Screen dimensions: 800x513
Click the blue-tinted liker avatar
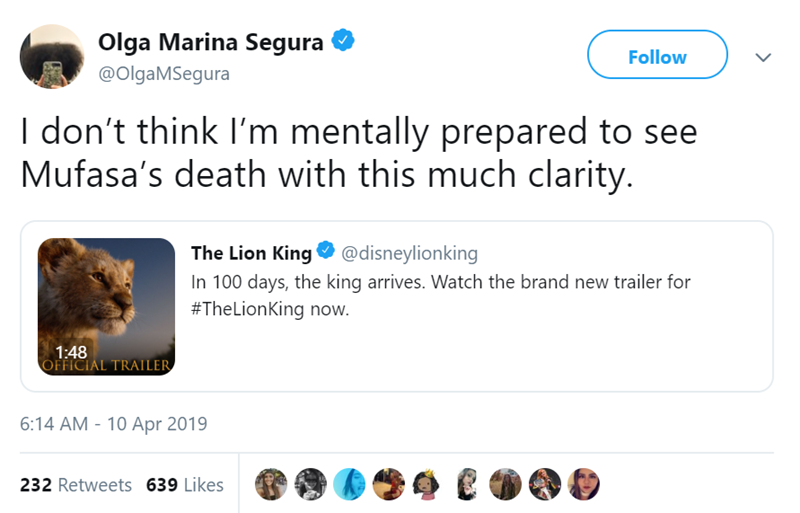(350, 484)
